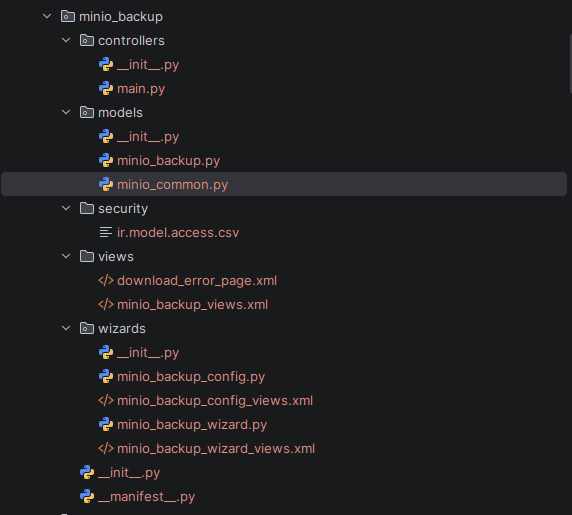Open __init__.py inside controllers folder
Screen dimensions: 572x515
pyautogui.click(x=148, y=65)
